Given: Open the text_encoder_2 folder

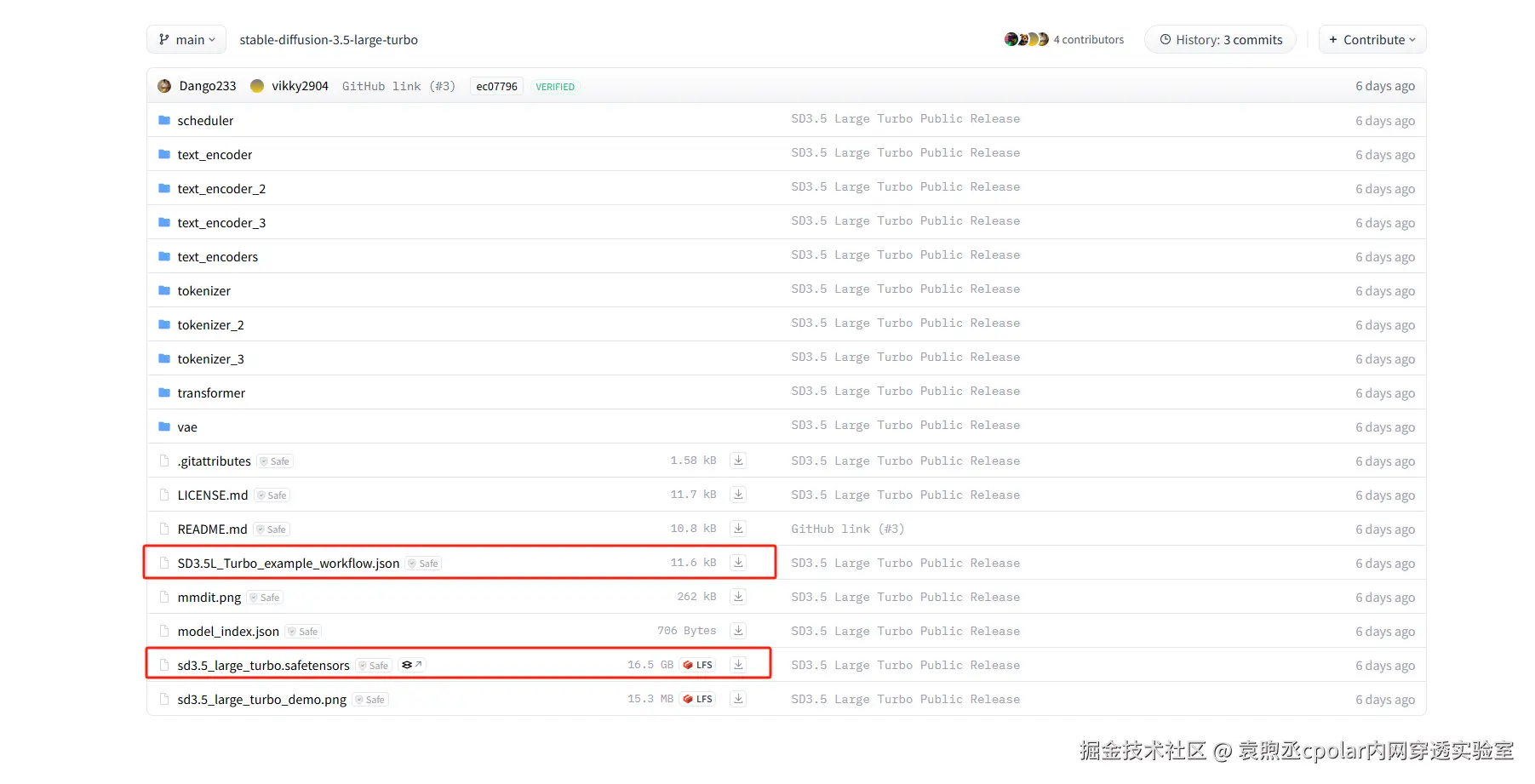Looking at the screenshot, I should tap(221, 188).
